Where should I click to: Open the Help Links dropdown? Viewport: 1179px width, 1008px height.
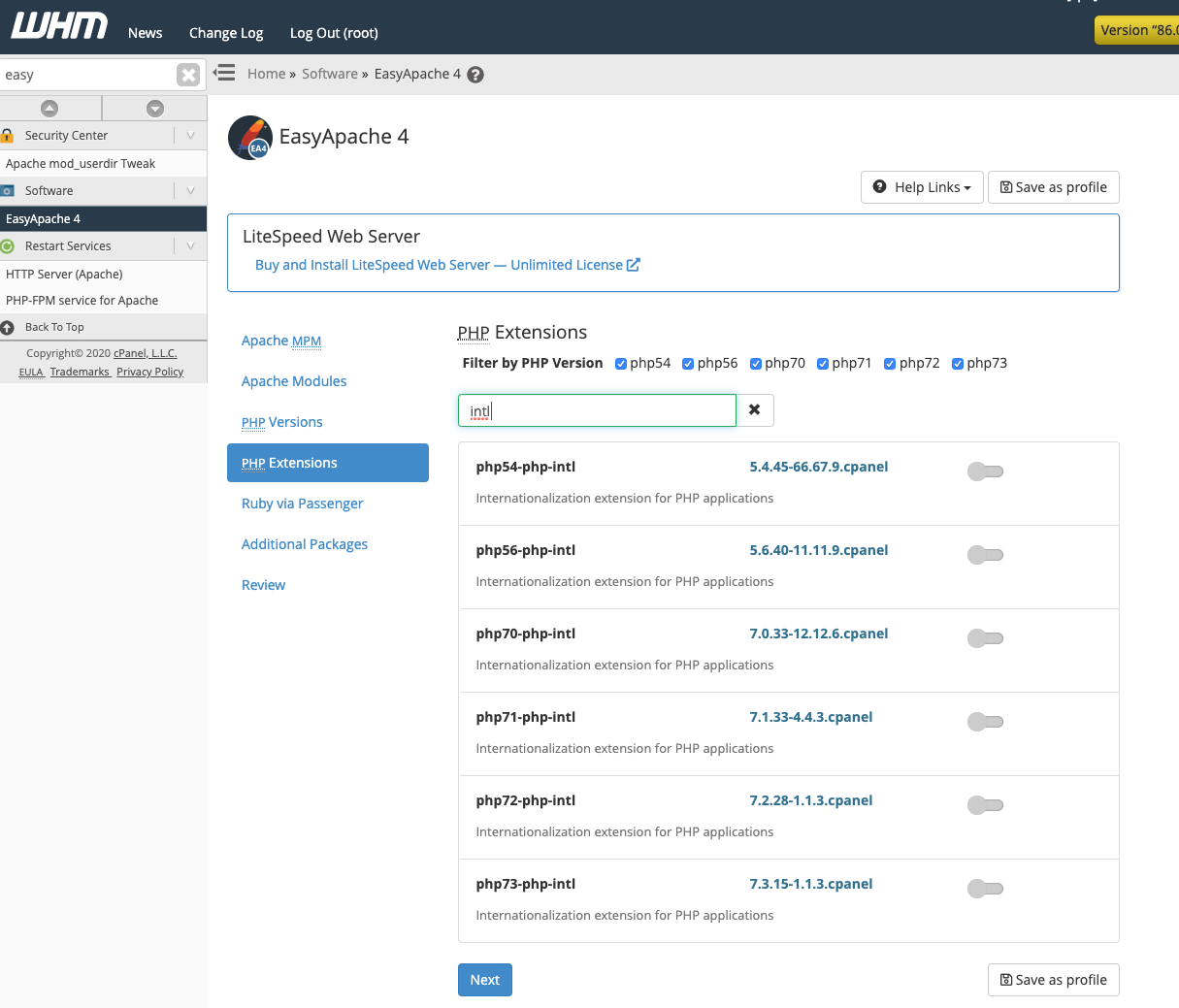click(x=922, y=187)
